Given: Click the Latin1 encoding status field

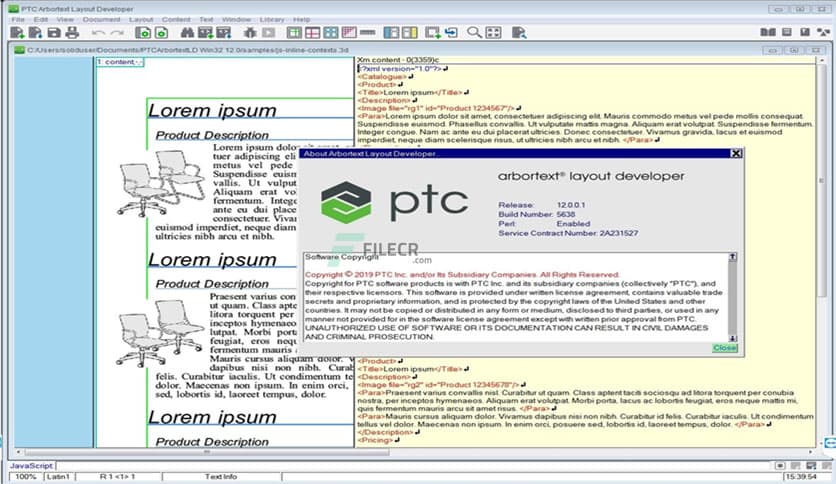Looking at the screenshot, I should coord(59,477).
